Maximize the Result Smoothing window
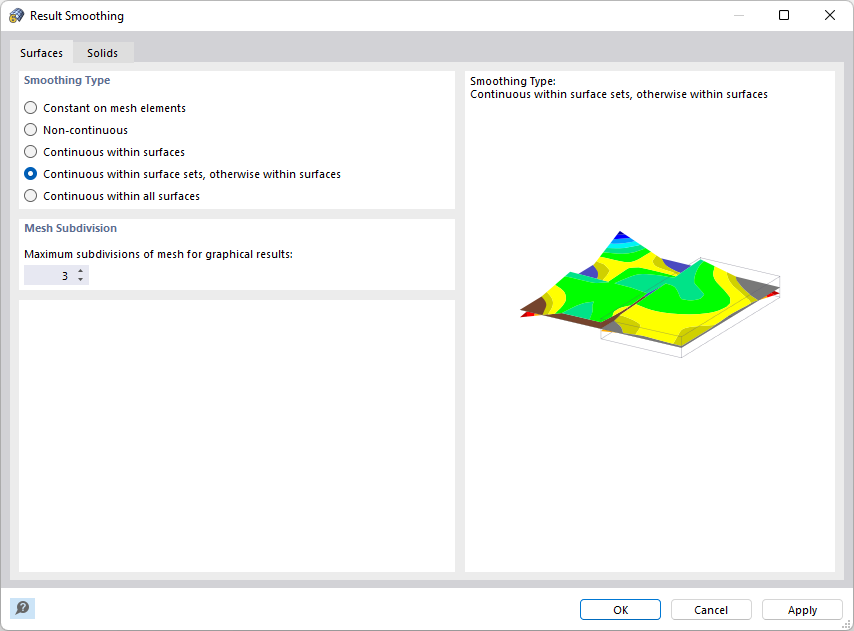 click(784, 15)
